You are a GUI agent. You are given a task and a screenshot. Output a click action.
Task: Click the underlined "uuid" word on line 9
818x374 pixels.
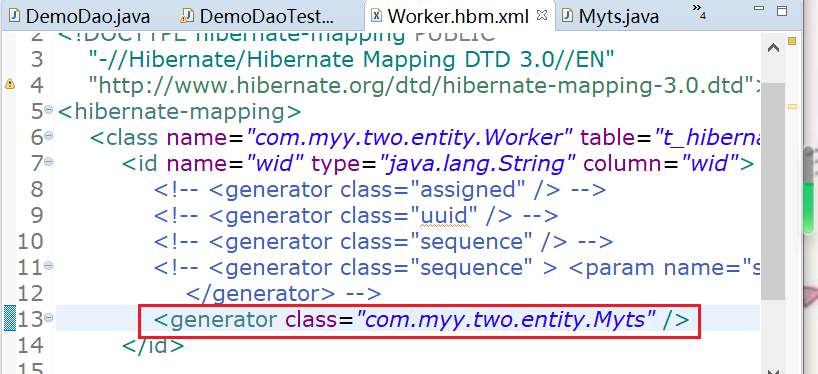coord(444,215)
